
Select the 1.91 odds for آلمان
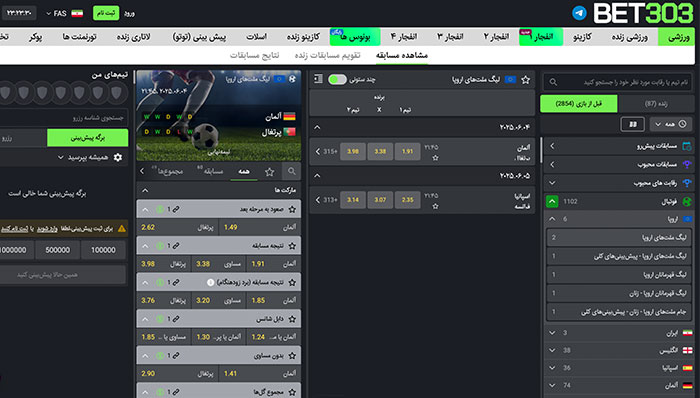point(407,151)
